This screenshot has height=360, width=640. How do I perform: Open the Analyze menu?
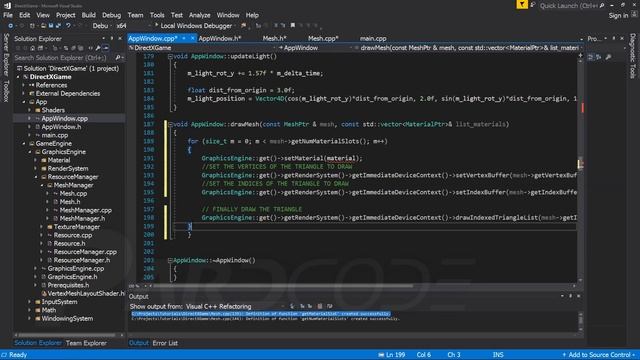click(x=200, y=15)
